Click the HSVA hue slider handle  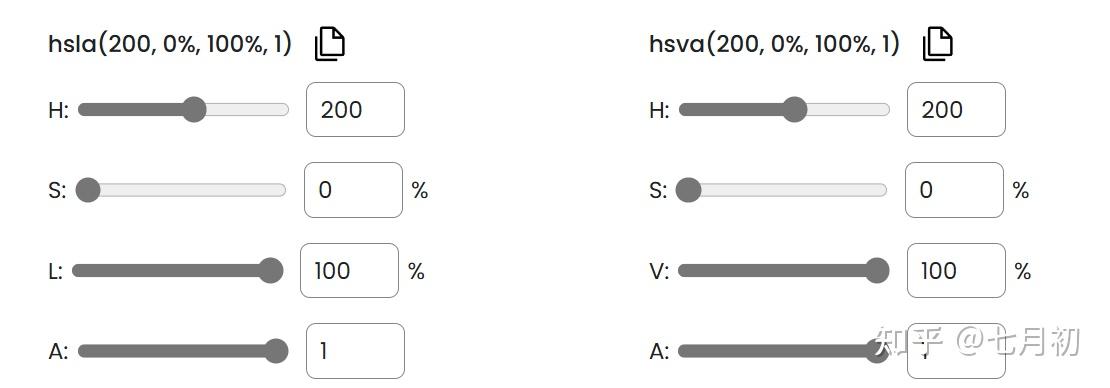(794, 110)
